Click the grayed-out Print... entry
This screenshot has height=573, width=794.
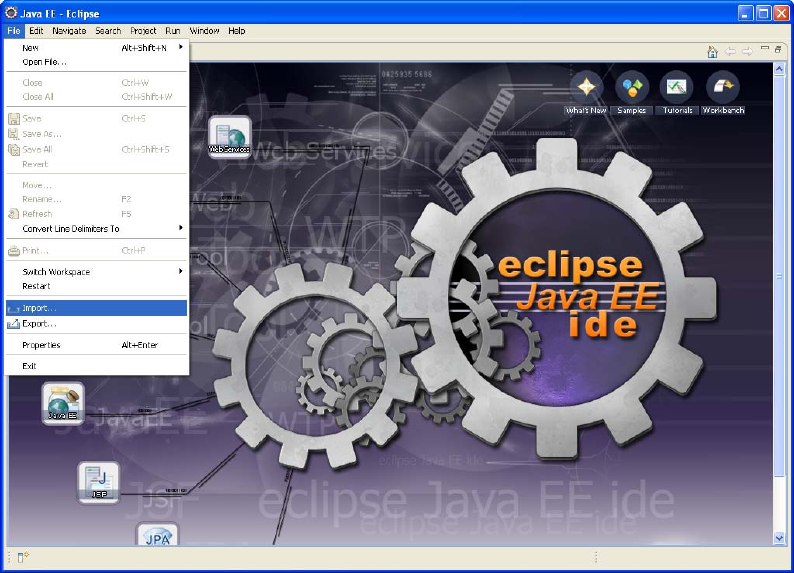tap(96, 251)
